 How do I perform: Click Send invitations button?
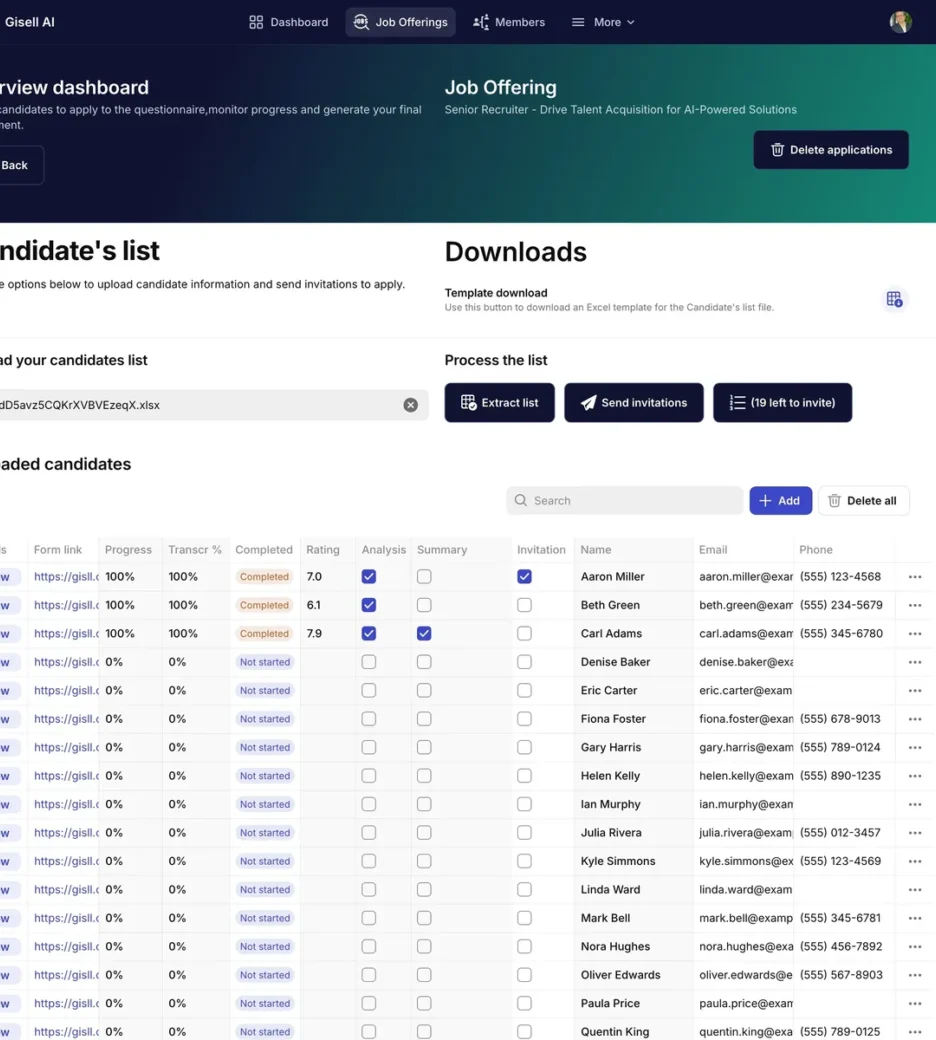pos(633,403)
